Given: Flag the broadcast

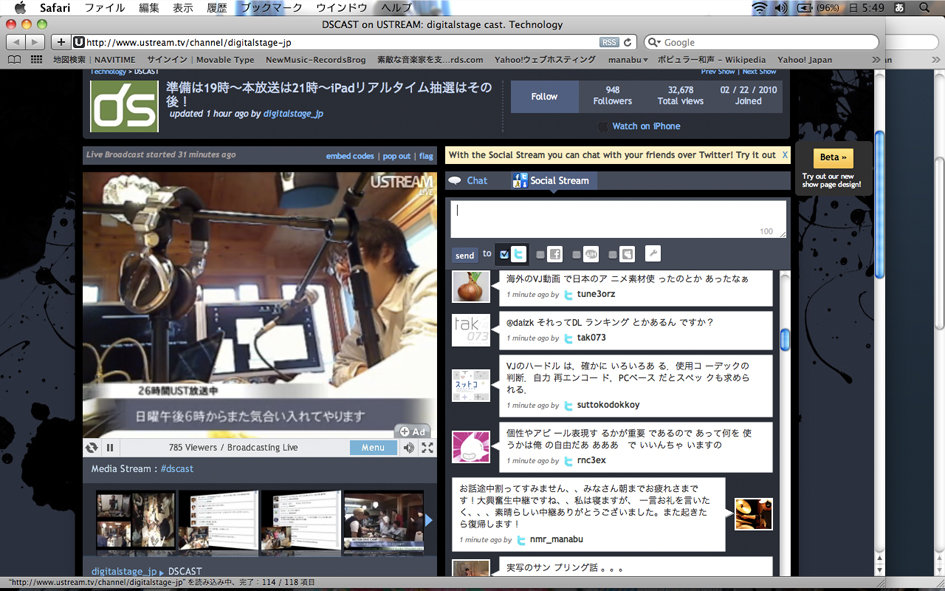Looking at the screenshot, I should (x=426, y=156).
